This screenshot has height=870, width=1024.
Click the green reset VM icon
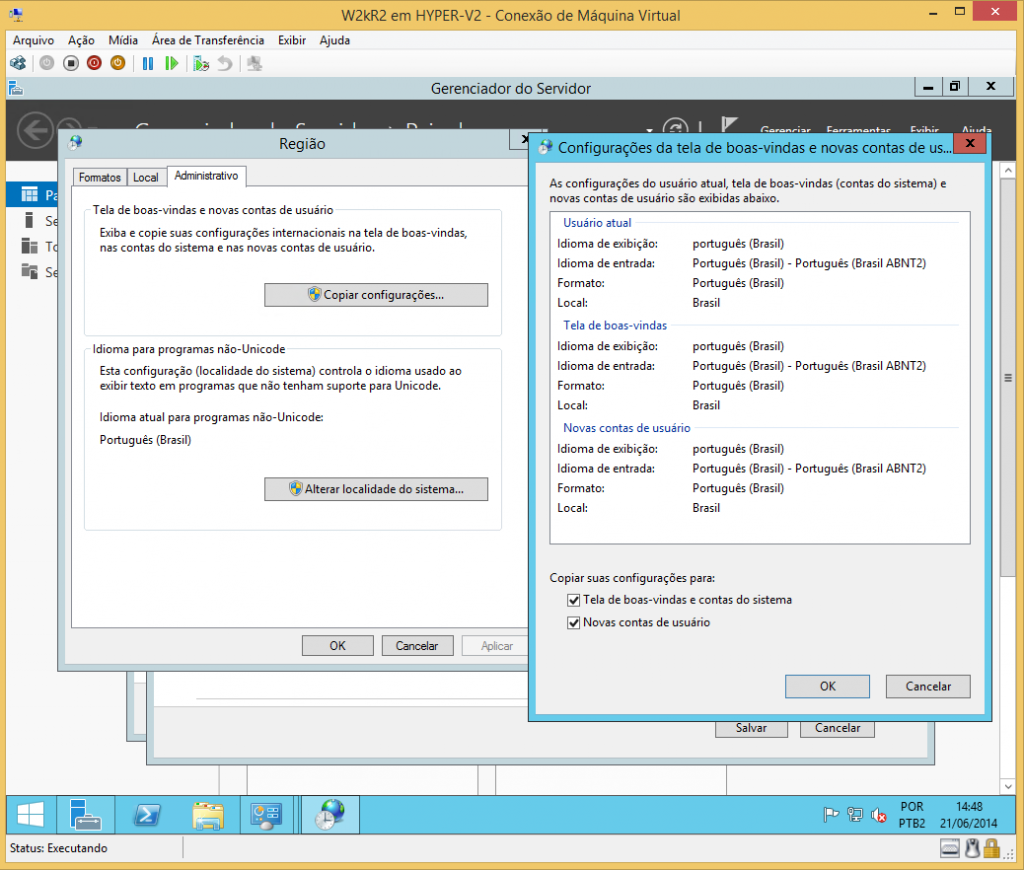click(x=172, y=63)
